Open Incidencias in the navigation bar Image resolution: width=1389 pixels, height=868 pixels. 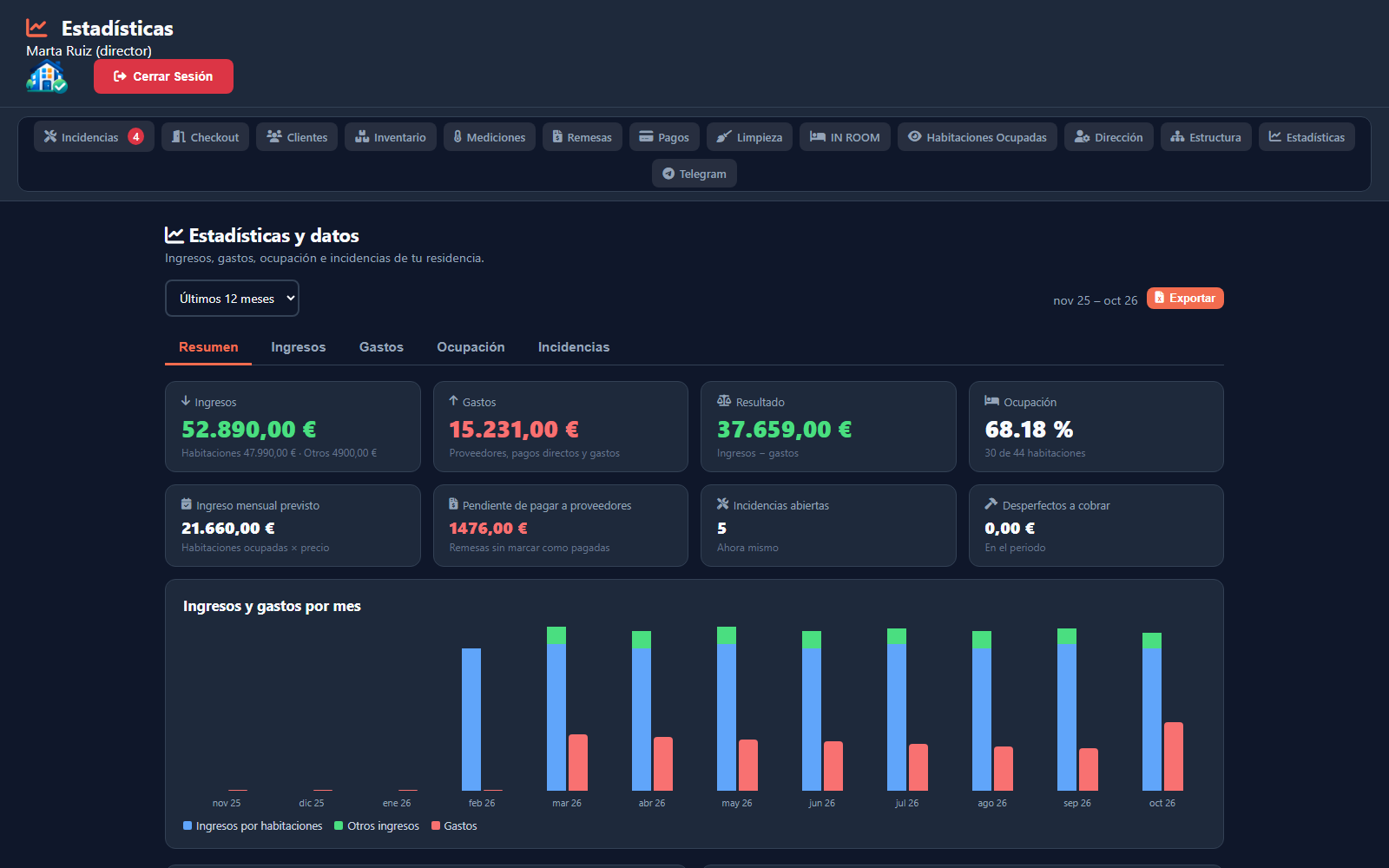94,137
